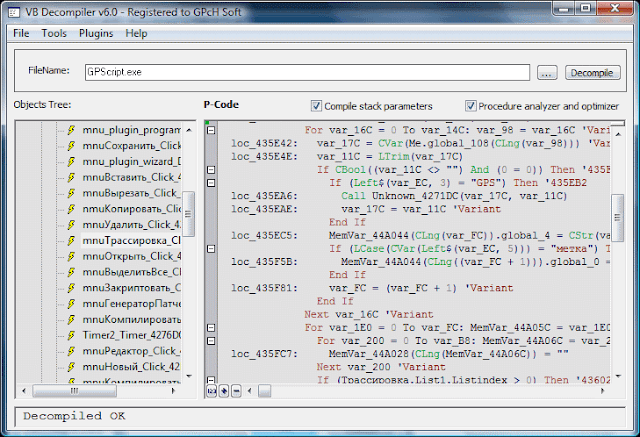Click the loc_435EA6: code line label
The height and width of the screenshot is (437, 640).
click(264, 196)
